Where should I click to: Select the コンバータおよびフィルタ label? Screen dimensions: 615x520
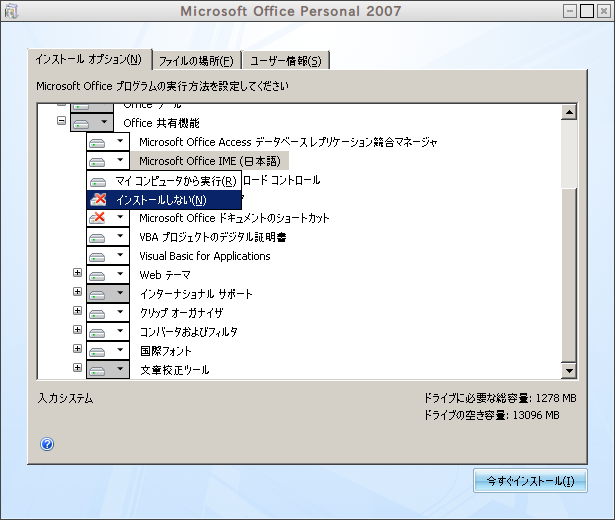click(189, 332)
